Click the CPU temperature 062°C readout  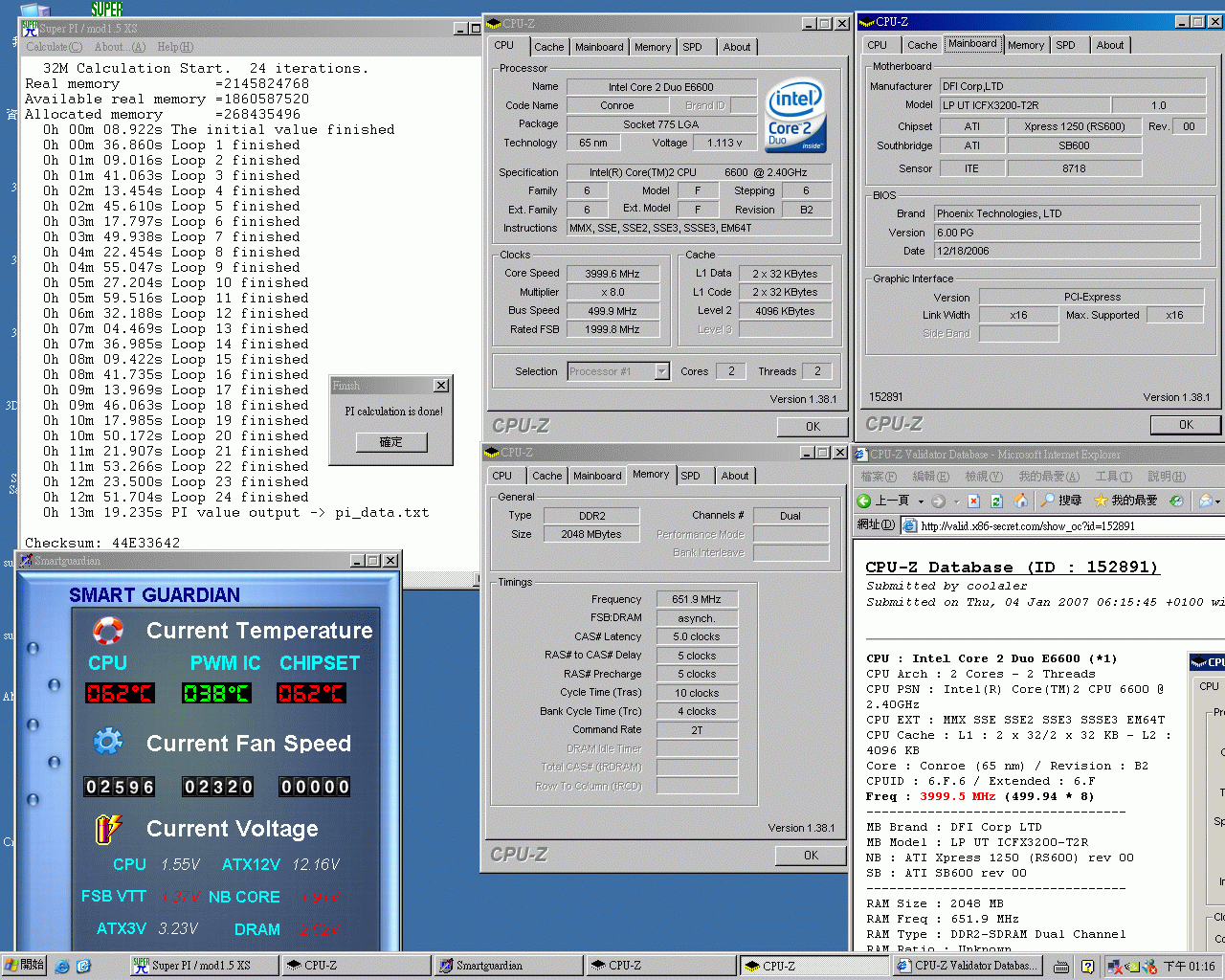point(120,693)
